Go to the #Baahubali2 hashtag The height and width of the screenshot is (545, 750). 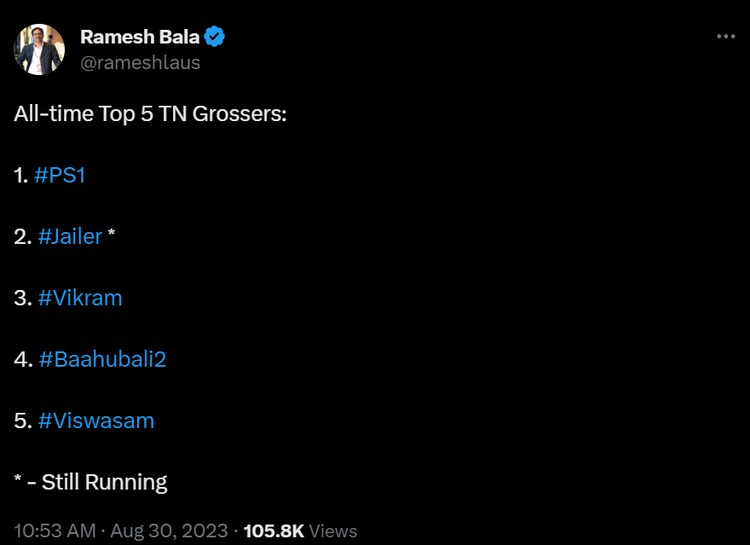pos(102,359)
